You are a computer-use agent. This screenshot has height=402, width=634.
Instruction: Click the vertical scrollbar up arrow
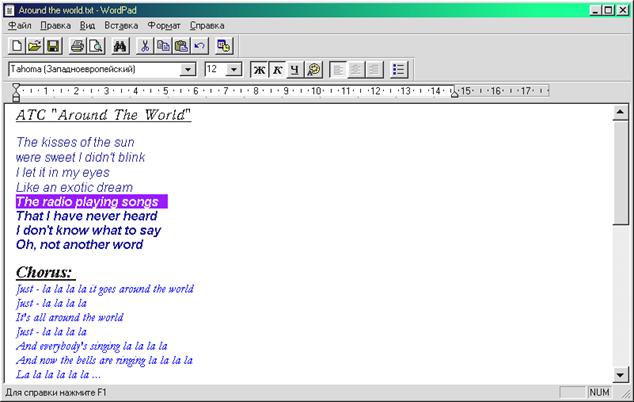click(620, 112)
